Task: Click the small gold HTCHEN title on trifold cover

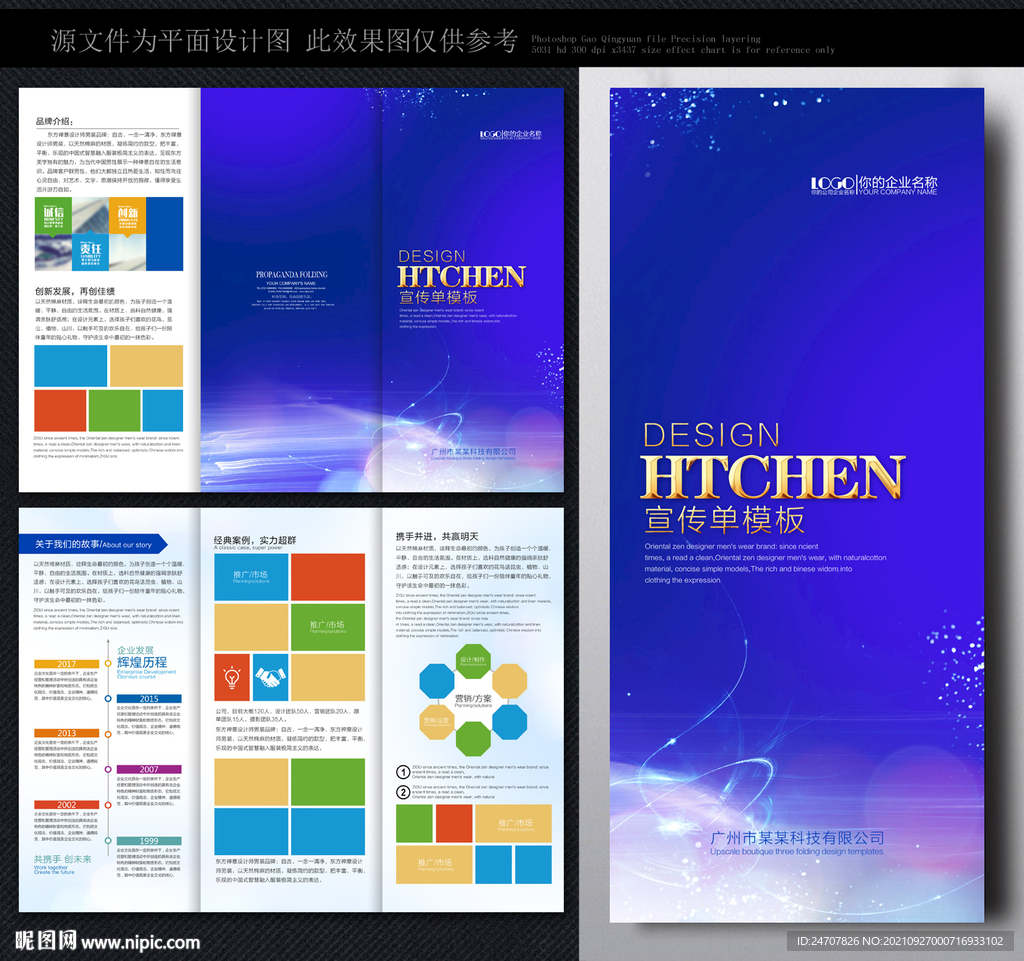Action: [461, 277]
